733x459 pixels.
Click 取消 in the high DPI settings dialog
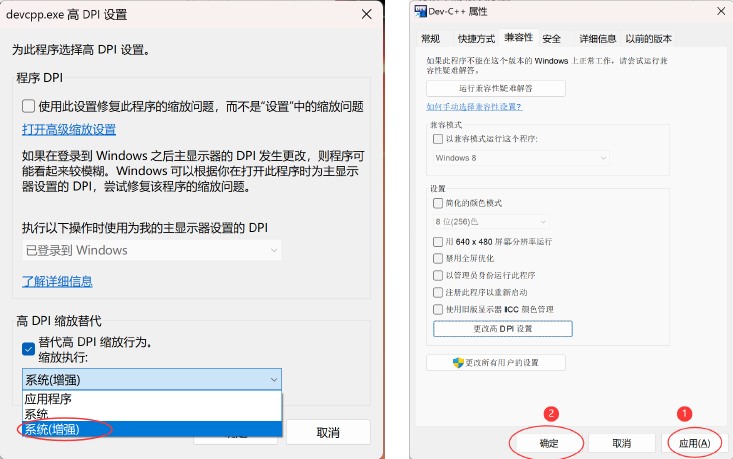(328, 432)
